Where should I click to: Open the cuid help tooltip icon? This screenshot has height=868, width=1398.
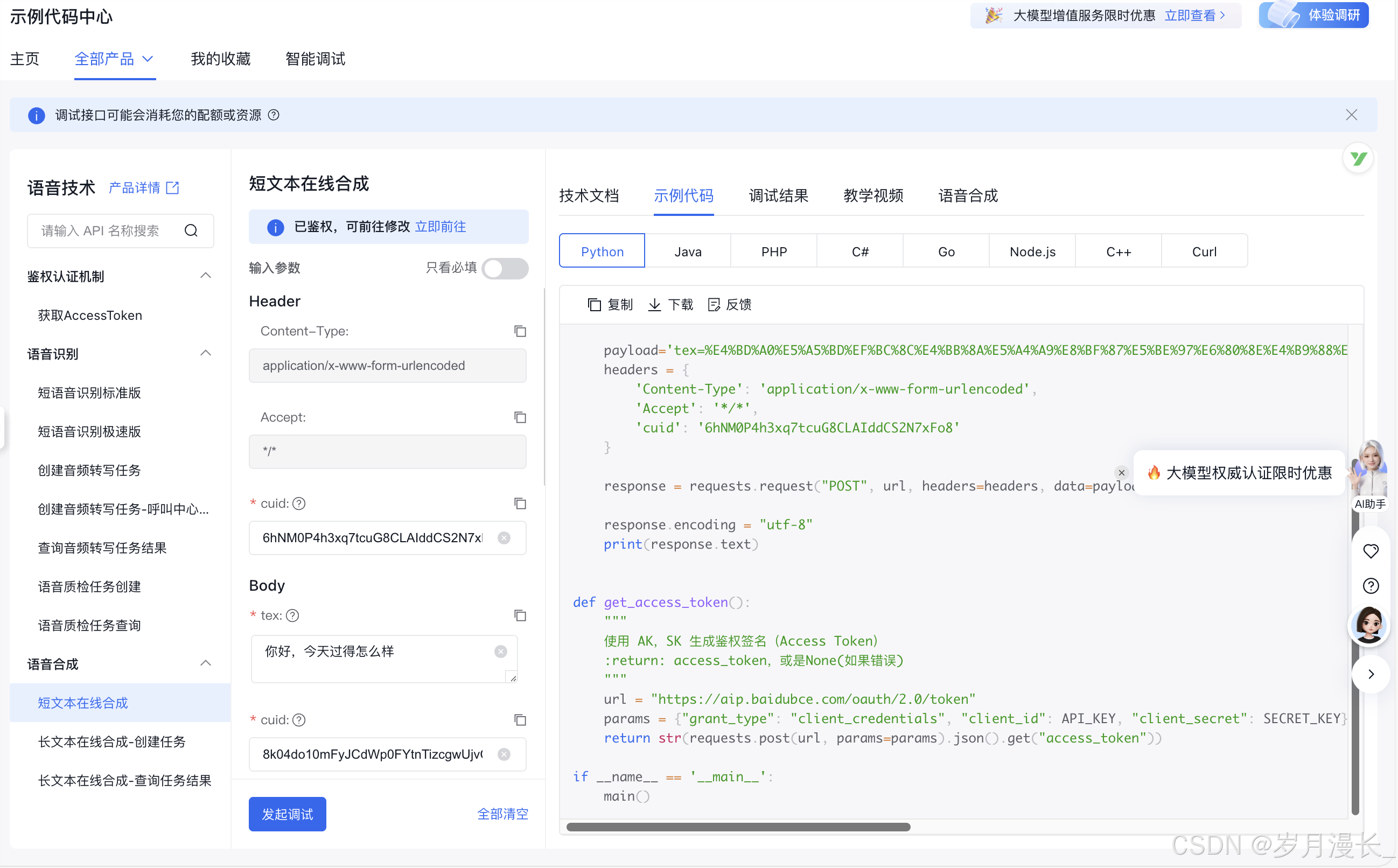coord(299,503)
